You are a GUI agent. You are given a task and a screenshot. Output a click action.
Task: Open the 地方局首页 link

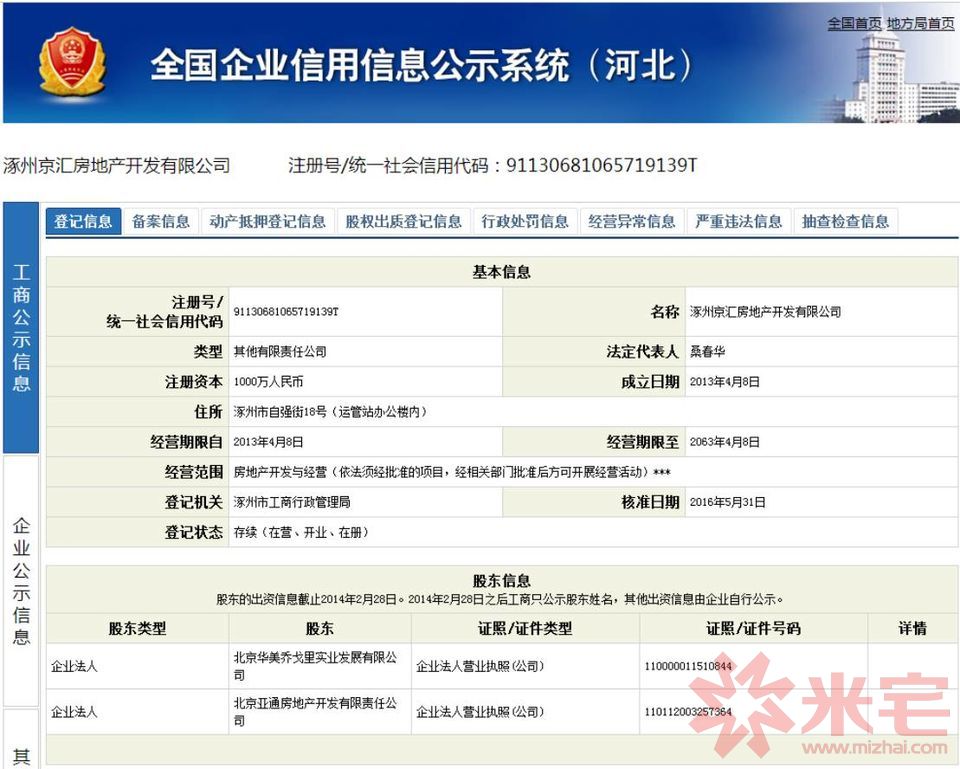tap(921, 24)
